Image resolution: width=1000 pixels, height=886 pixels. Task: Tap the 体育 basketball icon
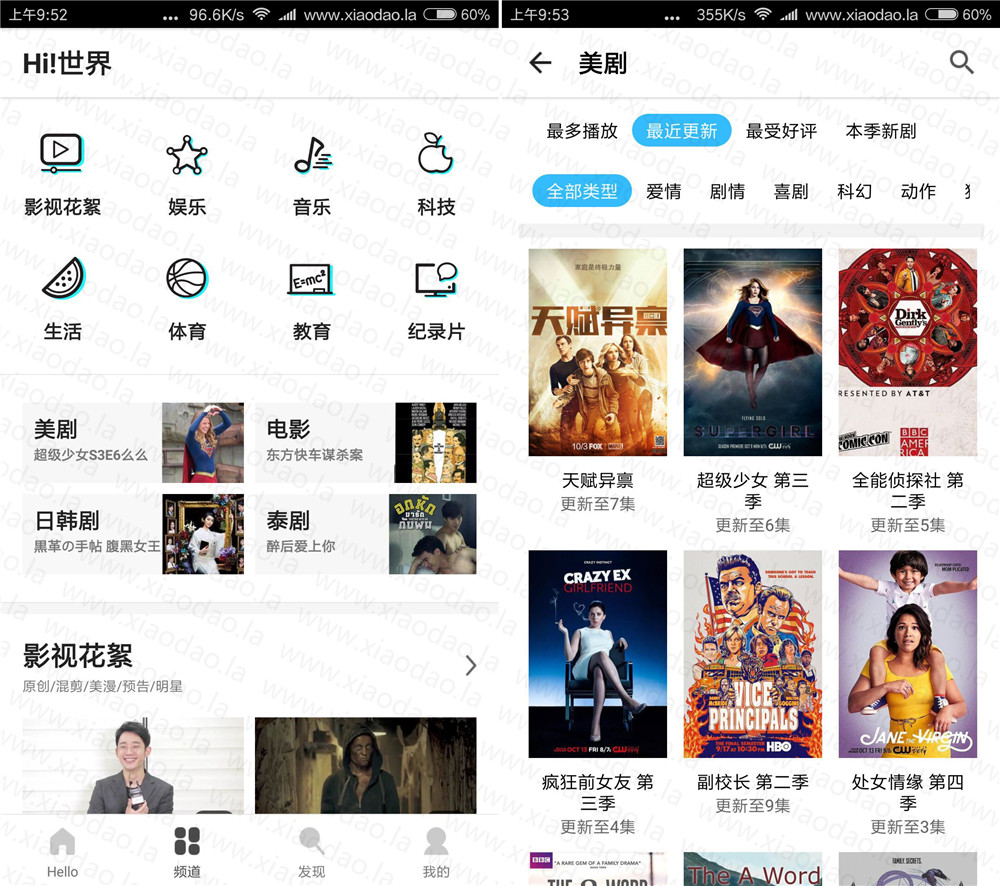pyautogui.click(x=186, y=278)
